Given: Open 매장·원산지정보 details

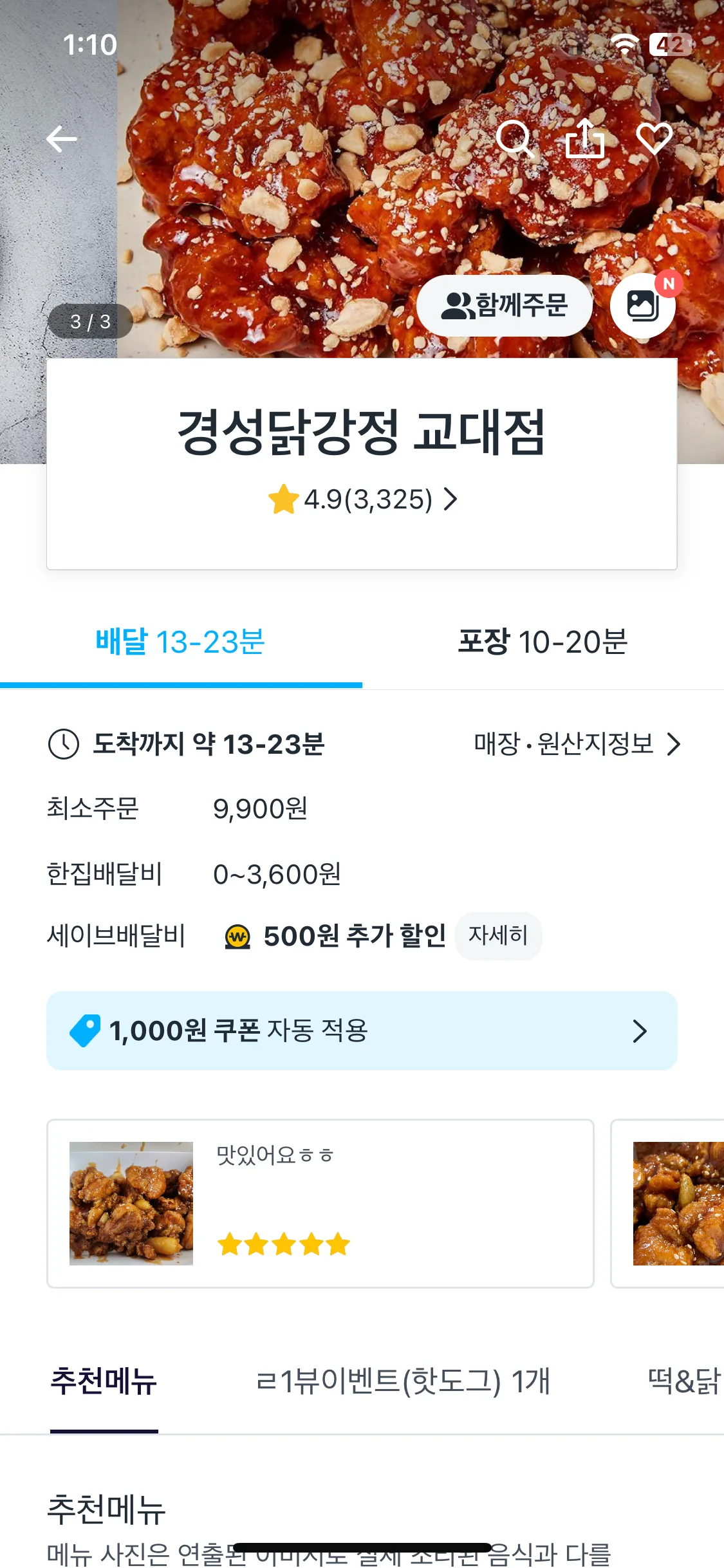Looking at the screenshot, I should point(577,744).
